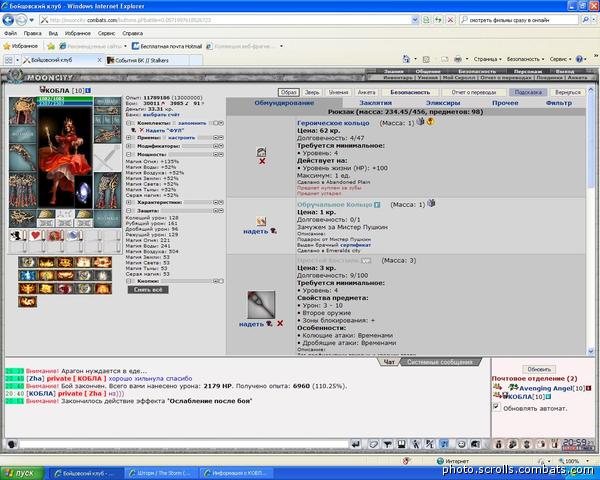Open the Системные сообщения tab
The image size is (600, 480).
tap(440, 362)
